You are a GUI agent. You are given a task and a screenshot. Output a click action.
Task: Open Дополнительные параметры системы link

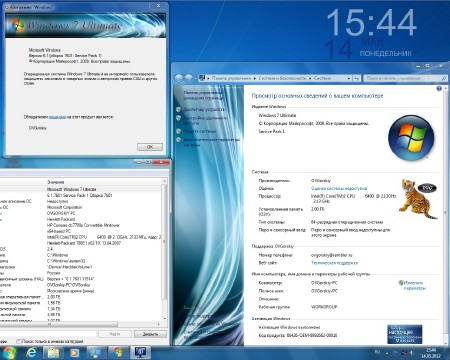[212, 142]
